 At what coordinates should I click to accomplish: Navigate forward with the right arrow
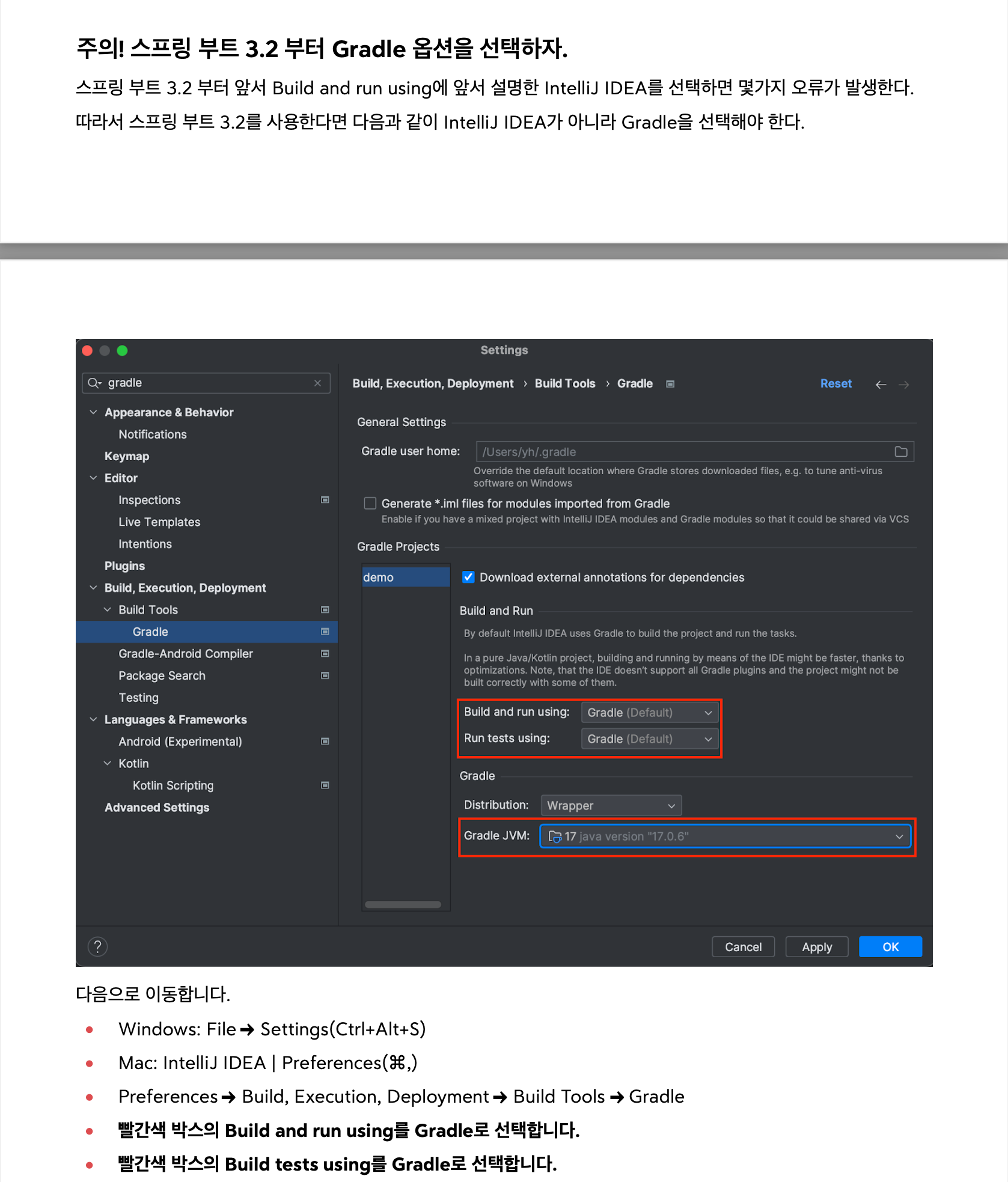coord(903,385)
